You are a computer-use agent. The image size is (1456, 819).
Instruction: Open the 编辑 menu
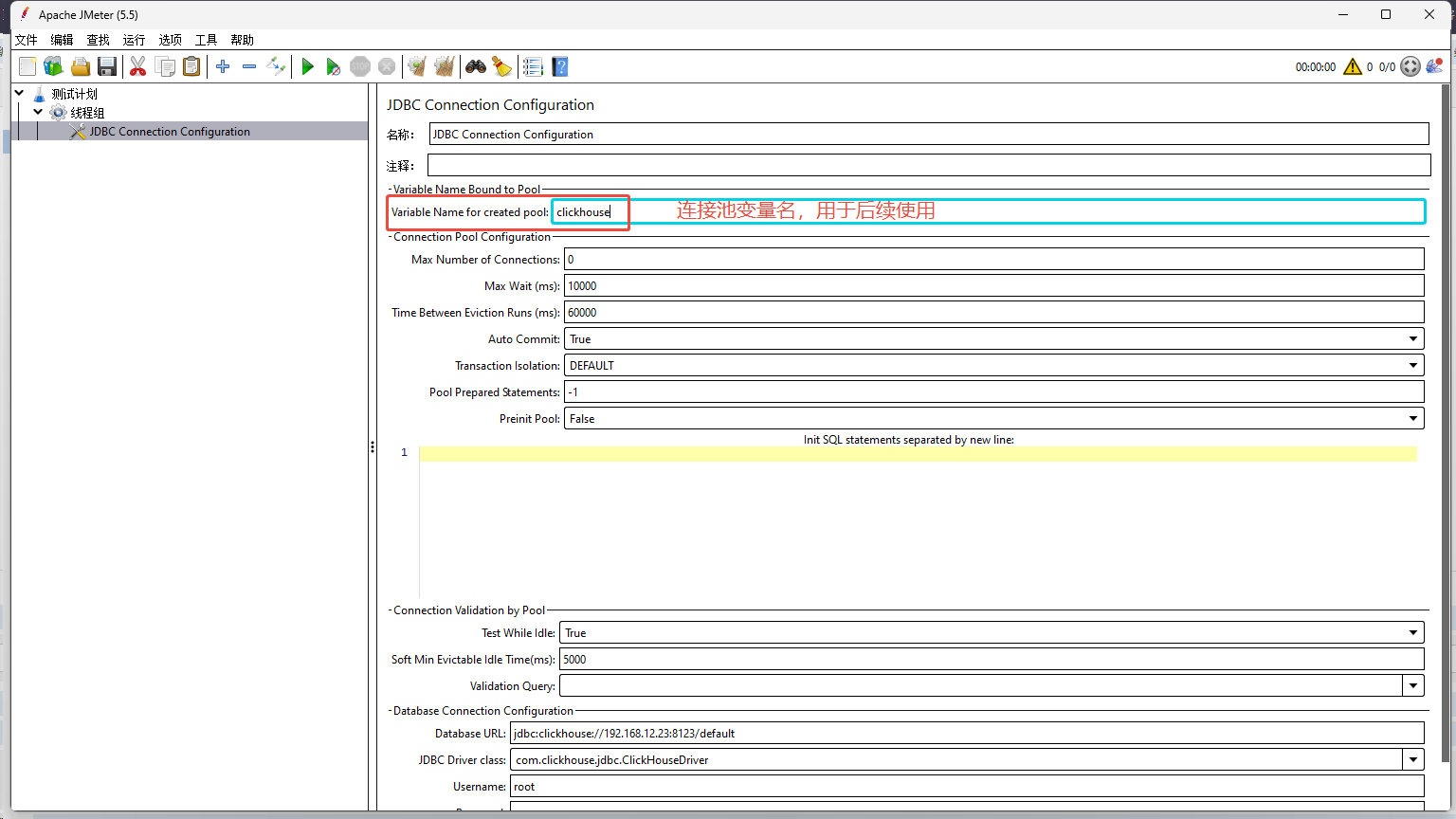click(x=63, y=40)
